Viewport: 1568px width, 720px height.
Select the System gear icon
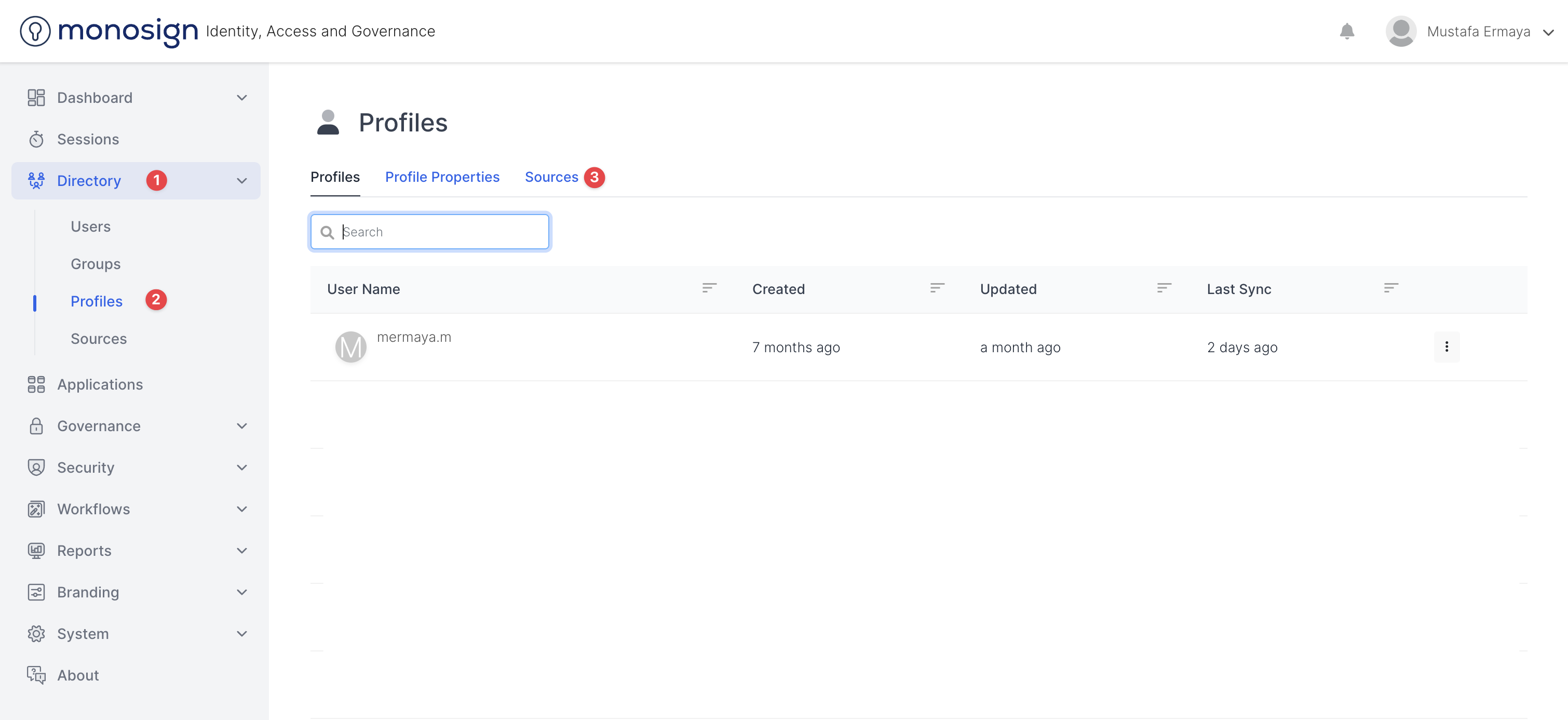(x=36, y=633)
